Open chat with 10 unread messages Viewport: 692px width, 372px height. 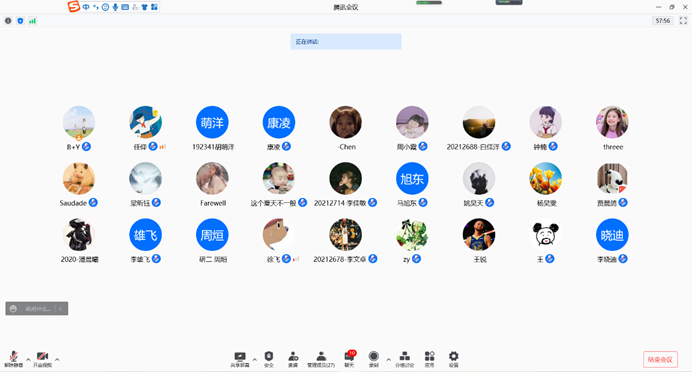(x=350, y=359)
